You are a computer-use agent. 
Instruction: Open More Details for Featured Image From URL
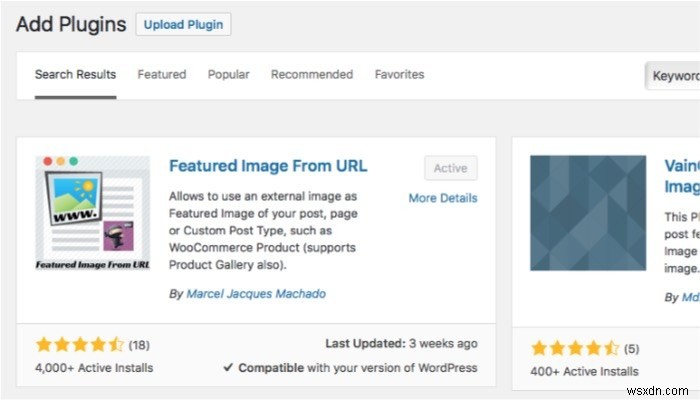pos(443,198)
